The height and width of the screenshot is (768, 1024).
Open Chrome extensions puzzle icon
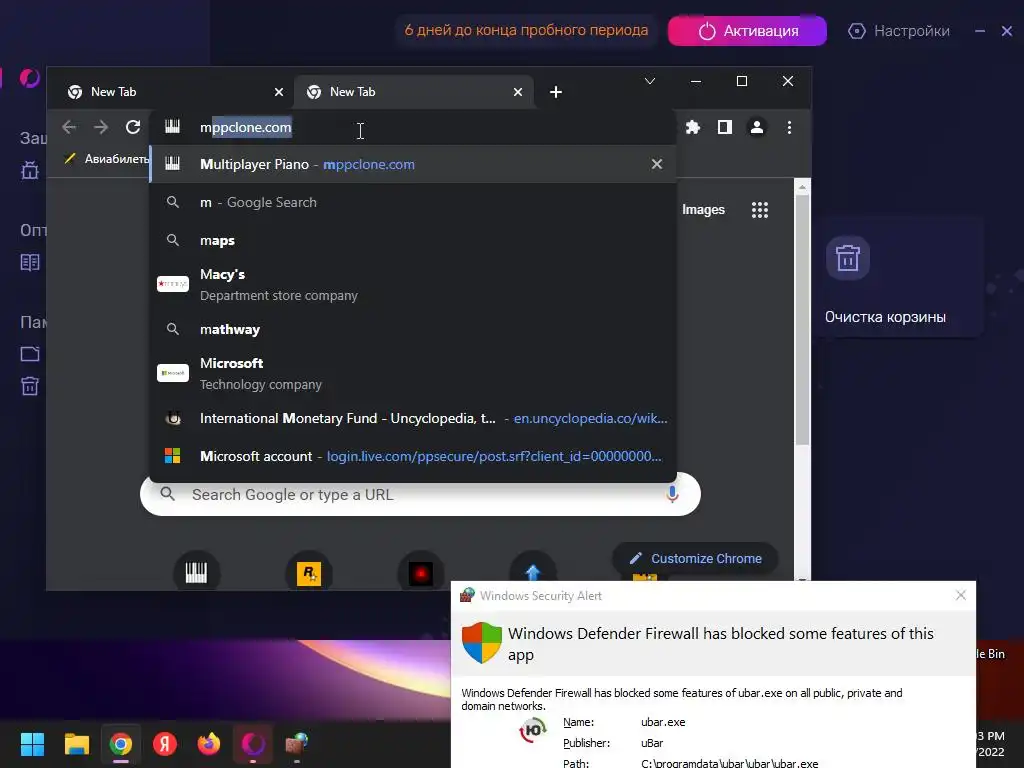tap(693, 127)
